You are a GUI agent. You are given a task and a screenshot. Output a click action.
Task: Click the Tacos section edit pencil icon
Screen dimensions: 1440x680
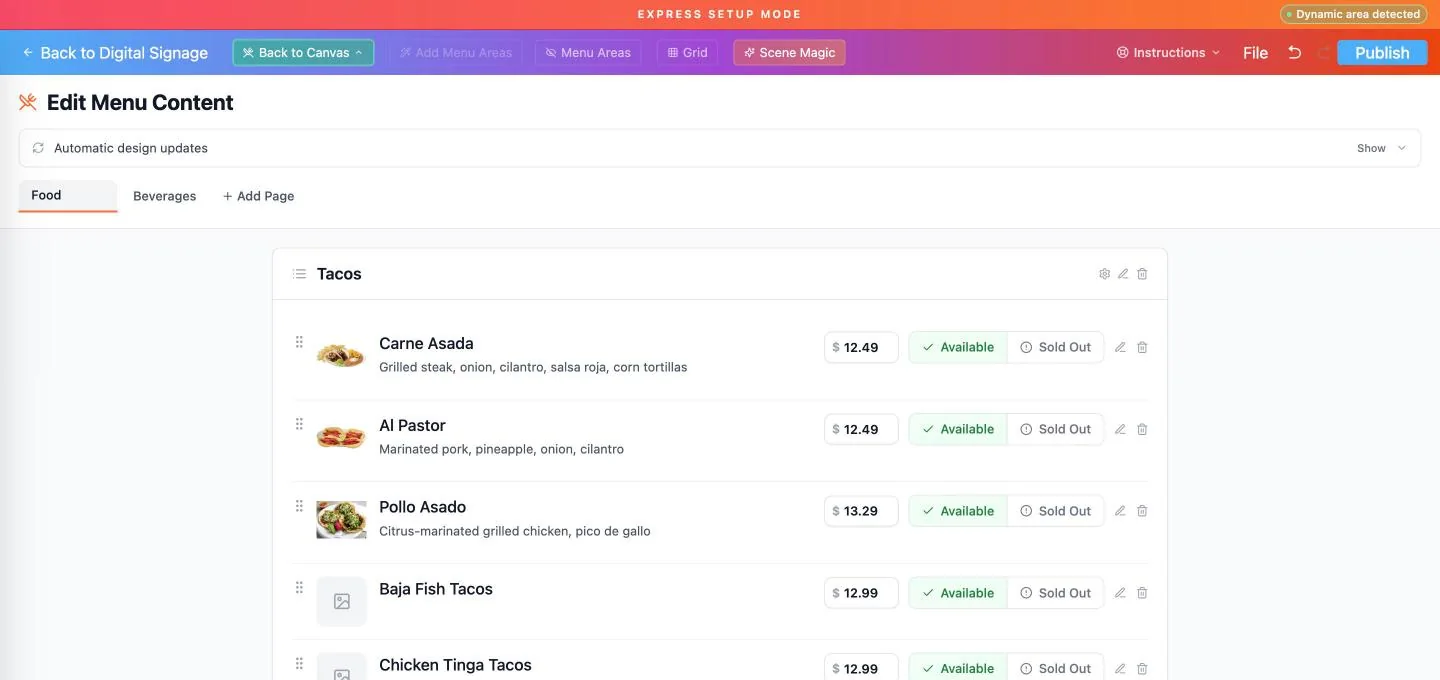1123,274
